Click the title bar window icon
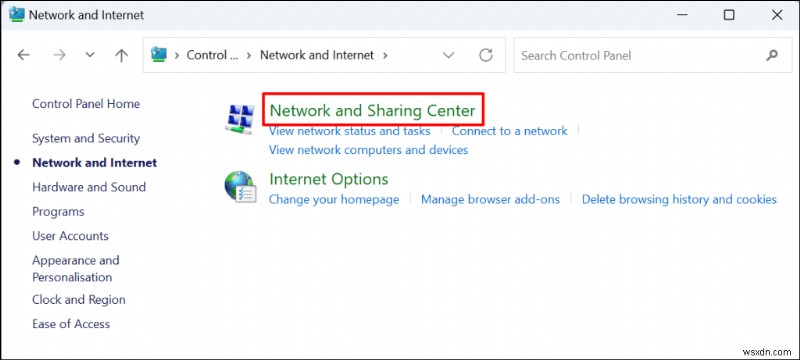 pos(17,15)
